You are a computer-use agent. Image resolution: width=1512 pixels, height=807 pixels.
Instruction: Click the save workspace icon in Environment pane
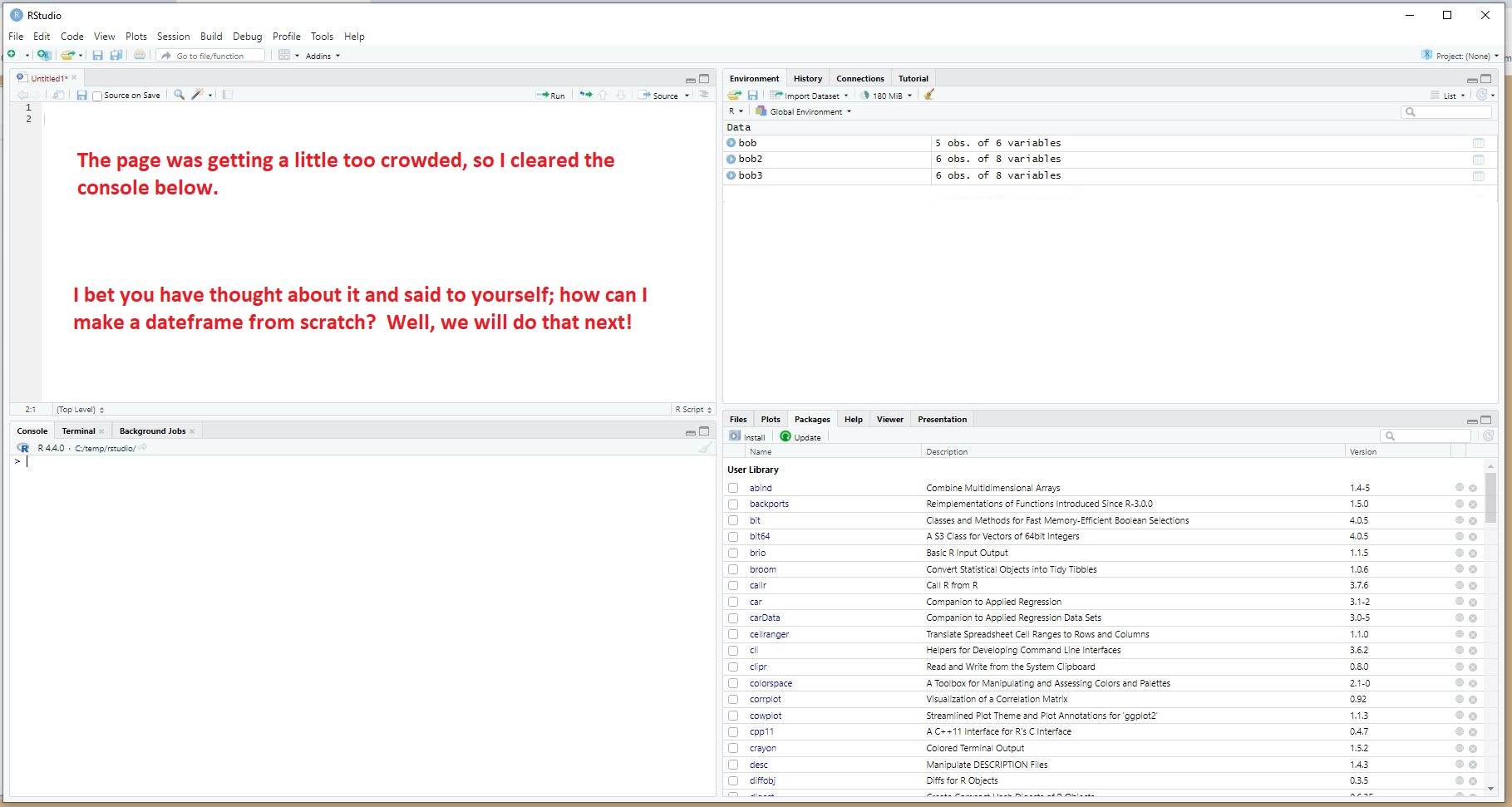752,96
